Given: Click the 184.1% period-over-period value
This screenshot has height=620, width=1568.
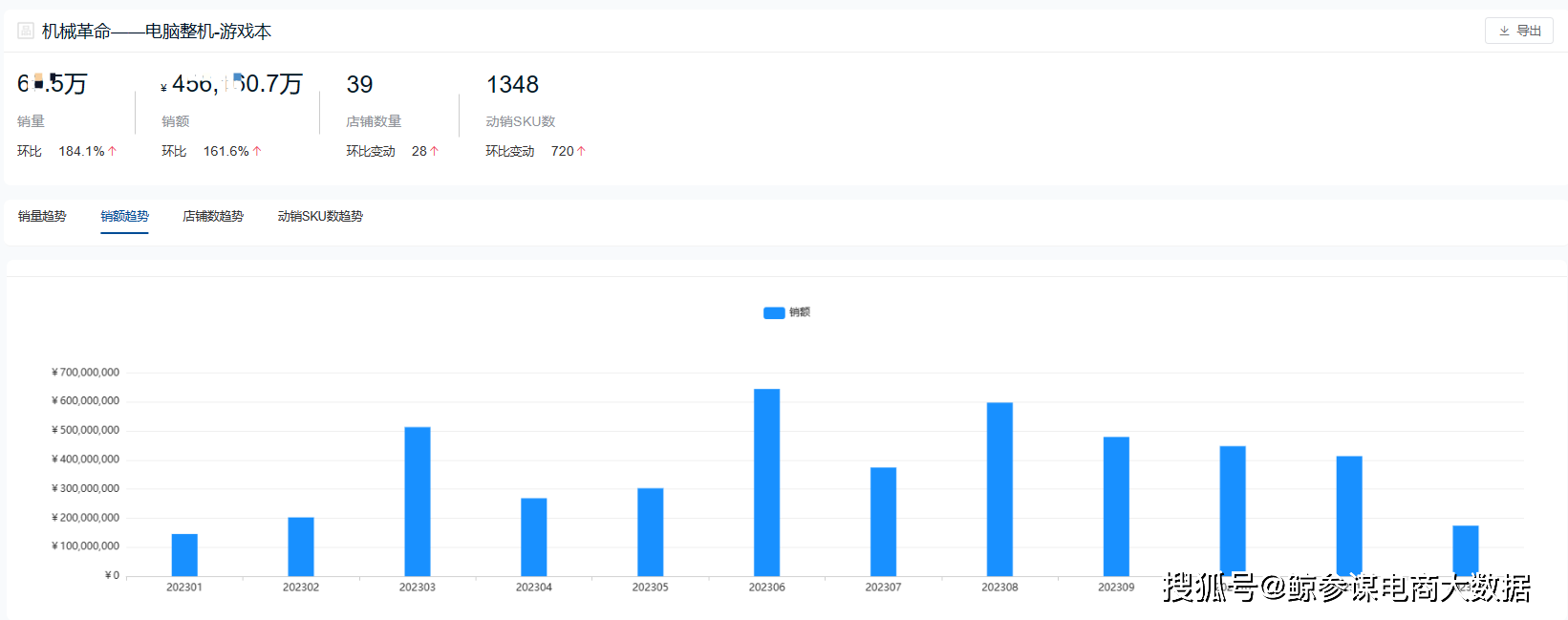Looking at the screenshot, I should 81,151.
